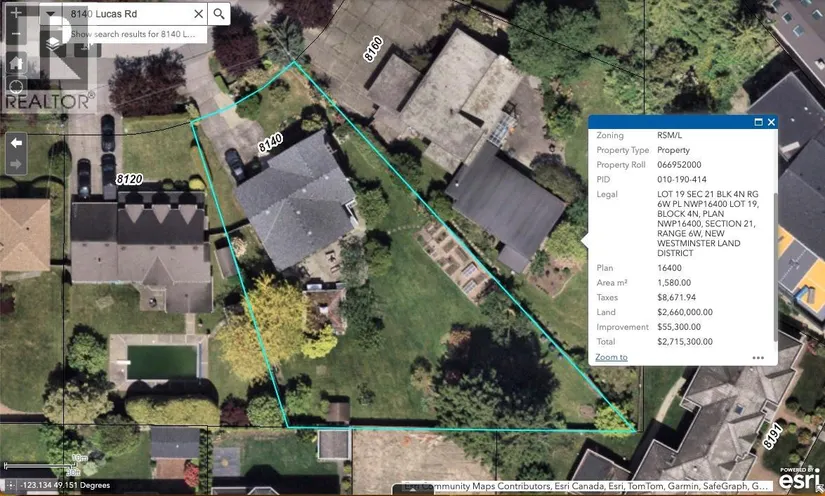Click the Zoom to link
The height and width of the screenshot is (496, 825).
click(611, 357)
